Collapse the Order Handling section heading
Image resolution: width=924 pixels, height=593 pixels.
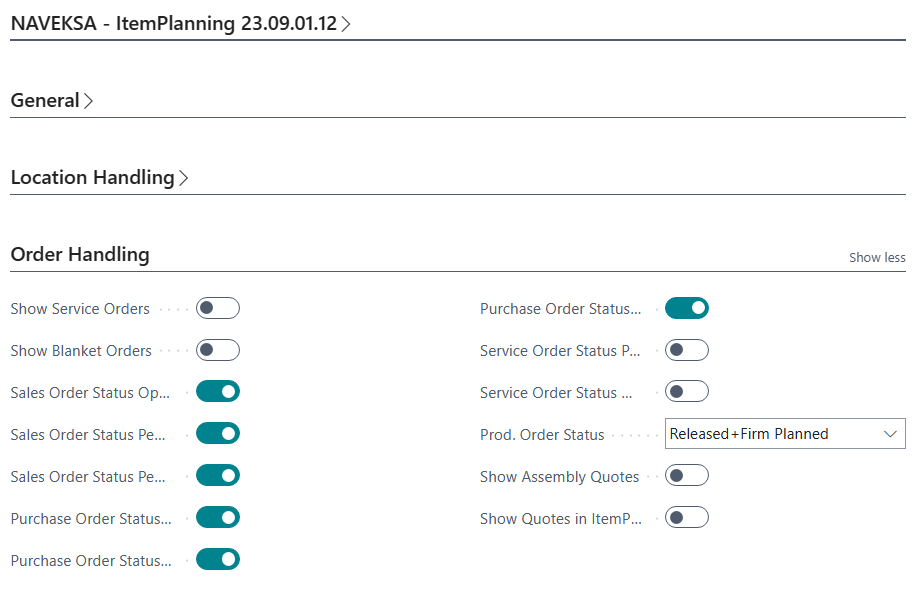(x=80, y=255)
